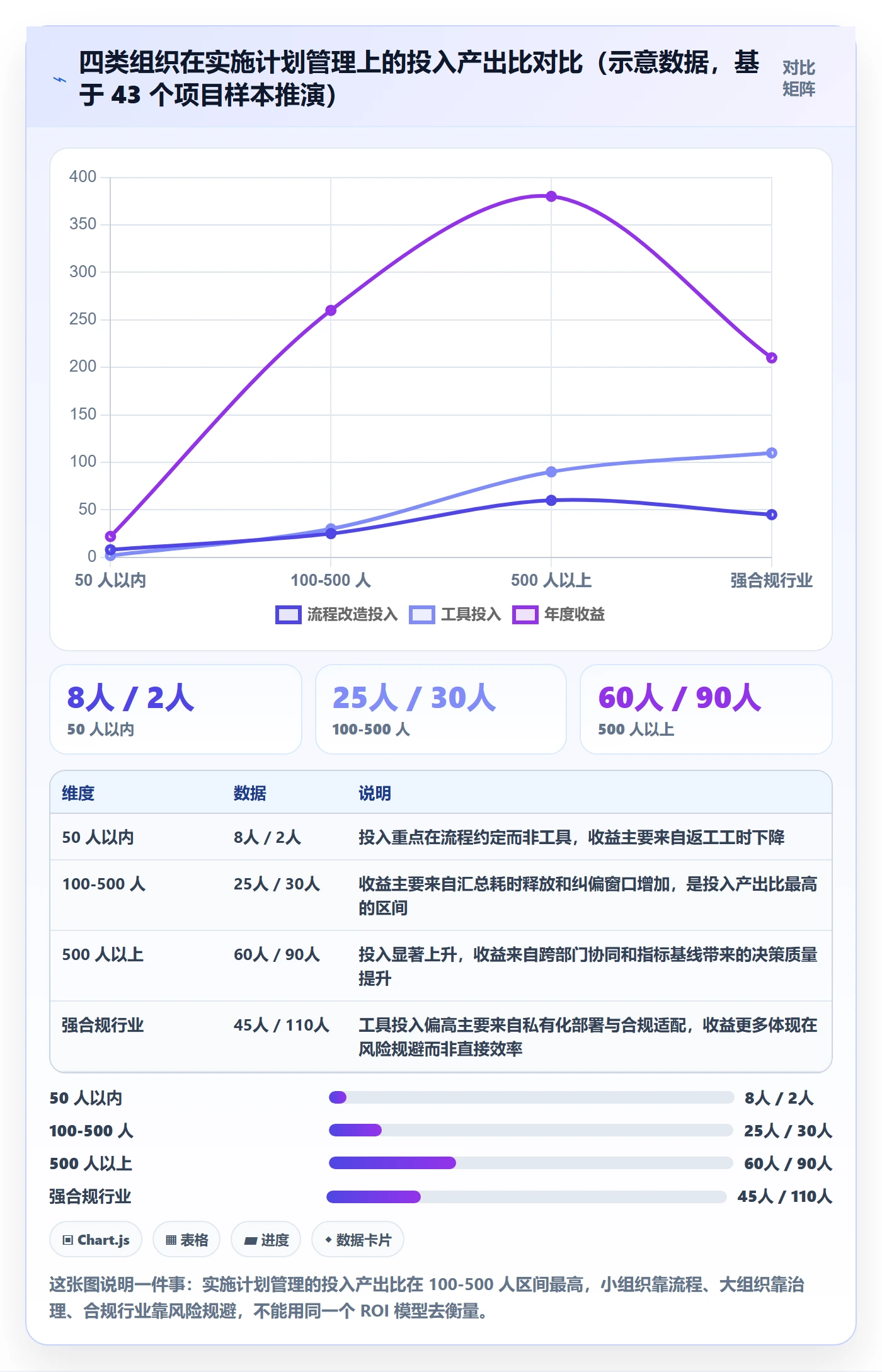
Task: Click the 60人 / 90人 table cell
Action: point(277,954)
